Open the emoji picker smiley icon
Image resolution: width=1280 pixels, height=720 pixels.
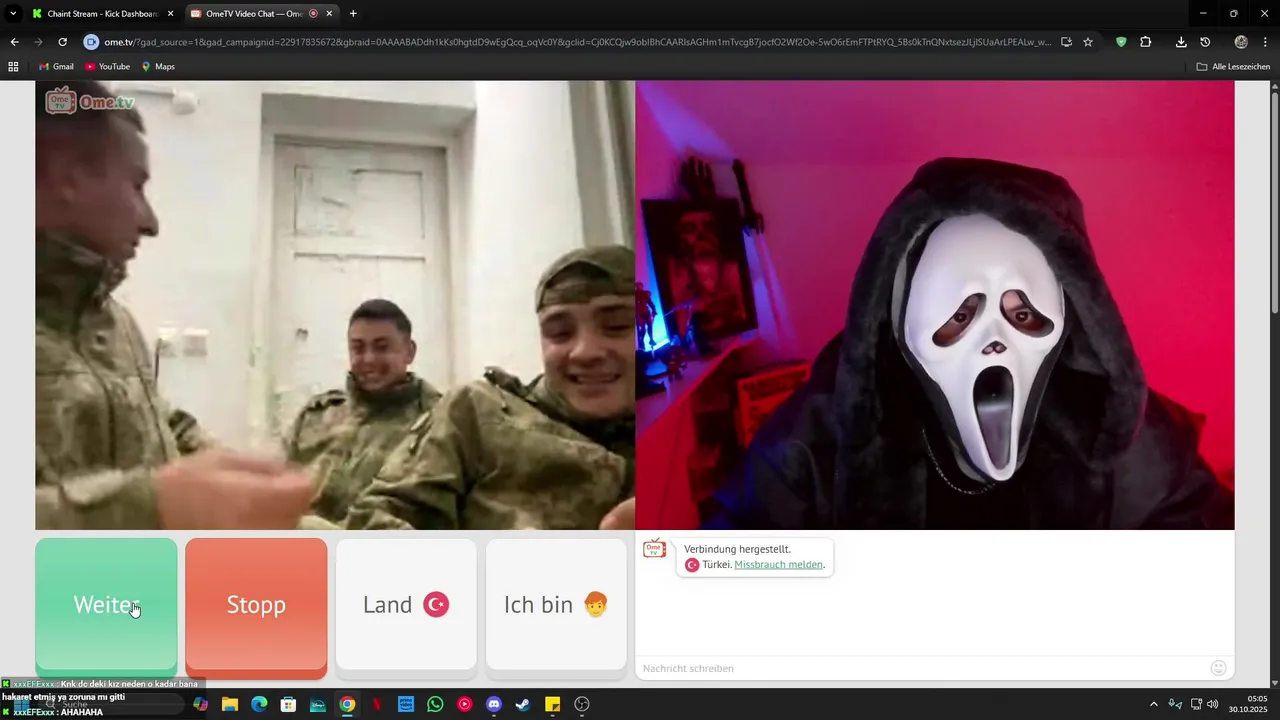coord(1218,668)
